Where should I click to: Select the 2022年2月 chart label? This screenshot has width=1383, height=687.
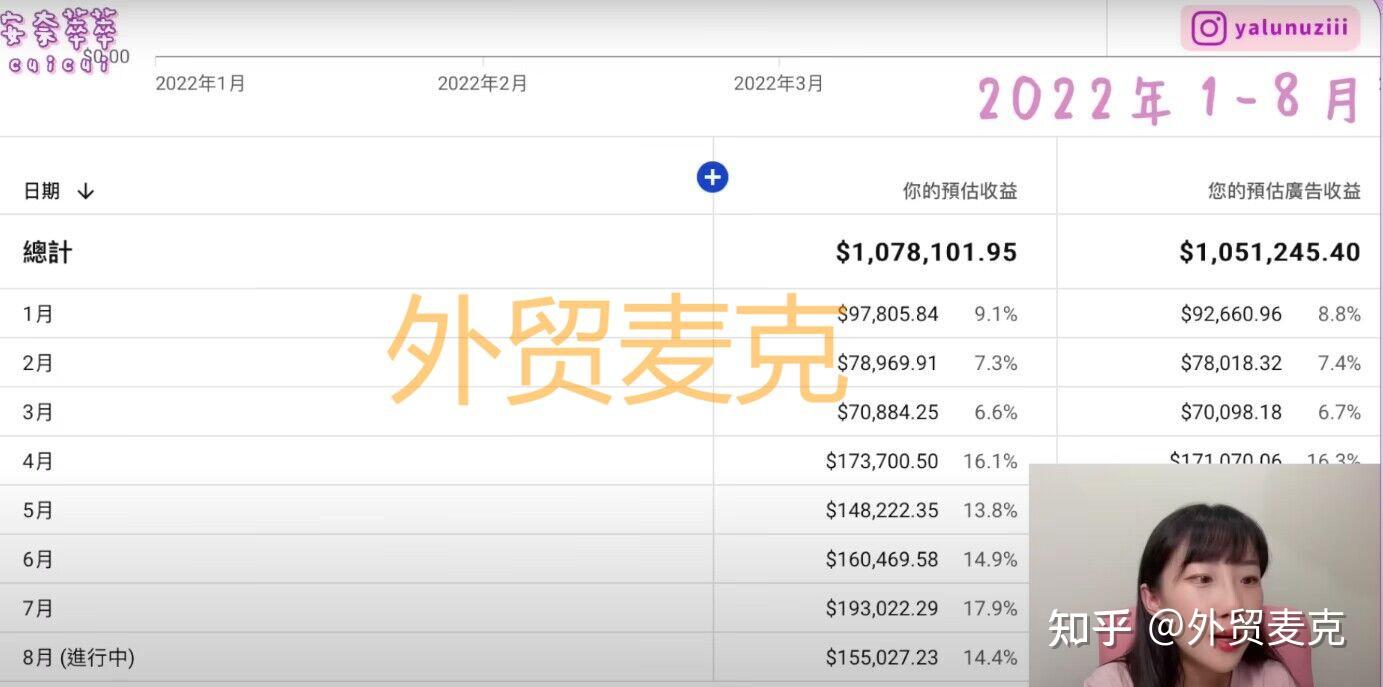tap(481, 84)
